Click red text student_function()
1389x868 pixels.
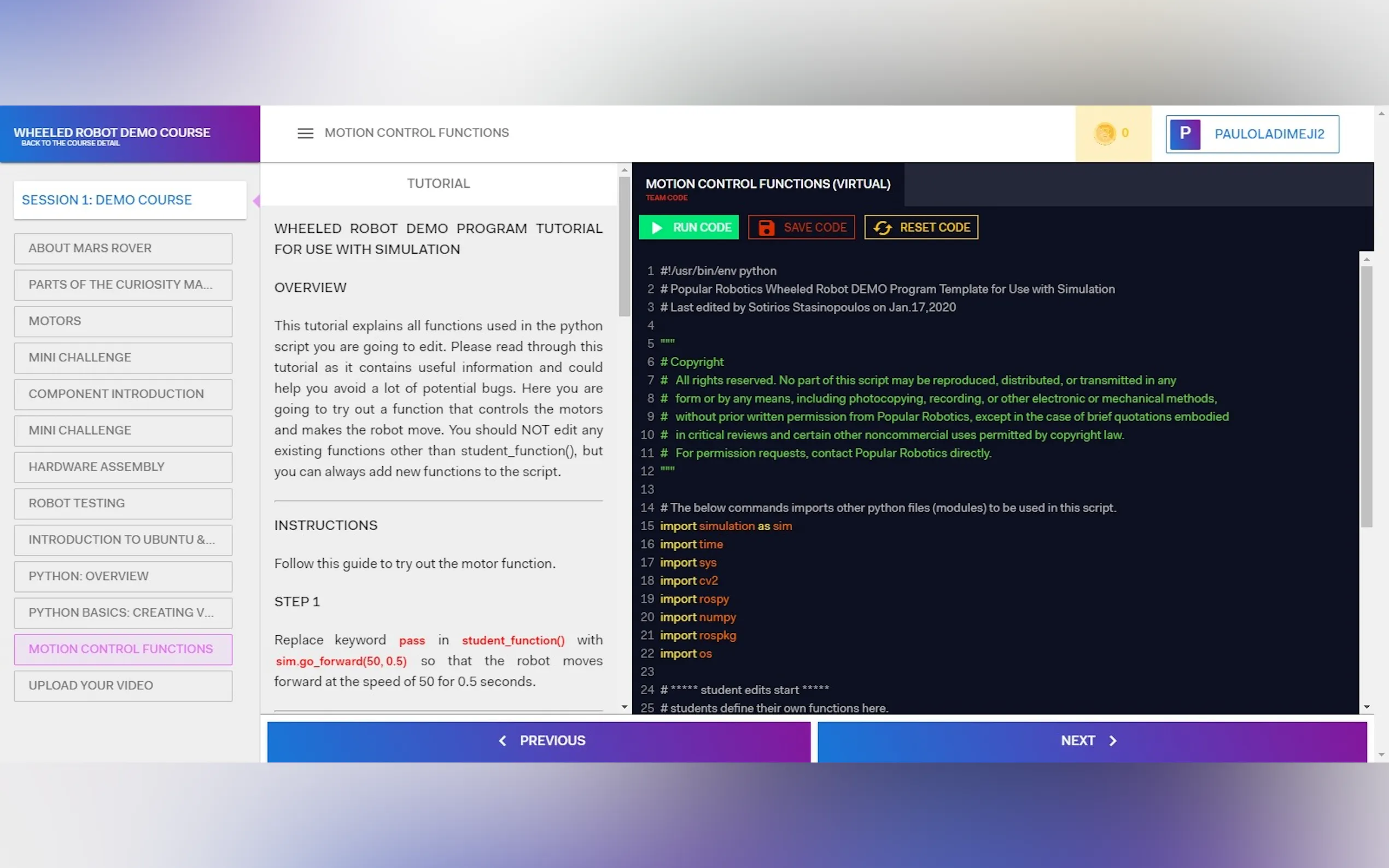click(x=513, y=640)
